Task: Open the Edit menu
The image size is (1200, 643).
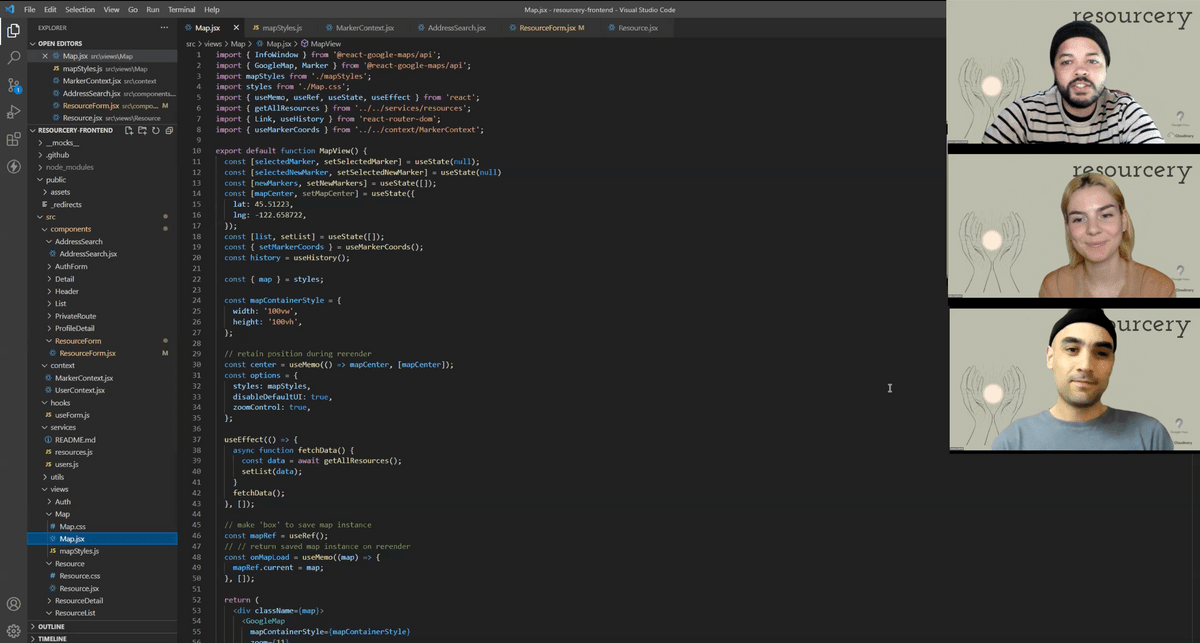Action: click(x=50, y=9)
